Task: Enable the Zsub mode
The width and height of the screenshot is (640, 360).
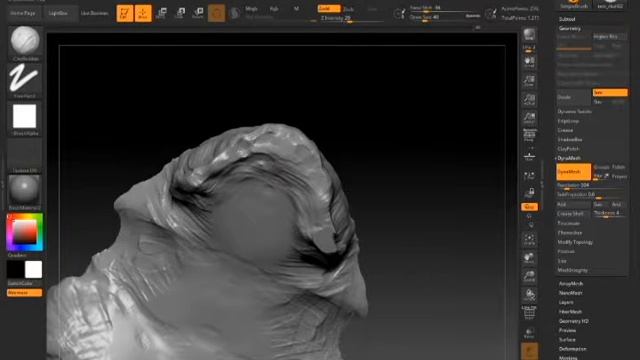Action: [x=349, y=9]
